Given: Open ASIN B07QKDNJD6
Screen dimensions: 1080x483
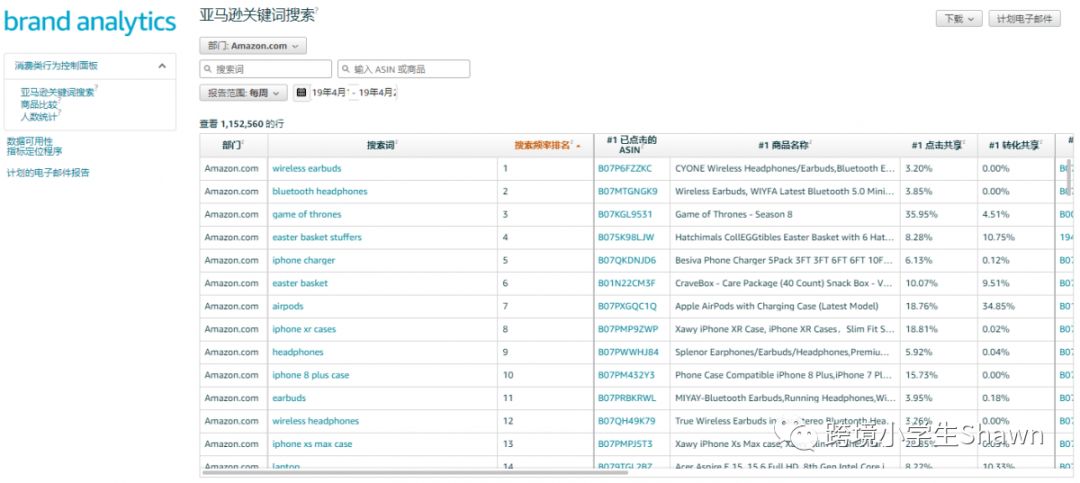Looking at the screenshot, I should (627, 260).
